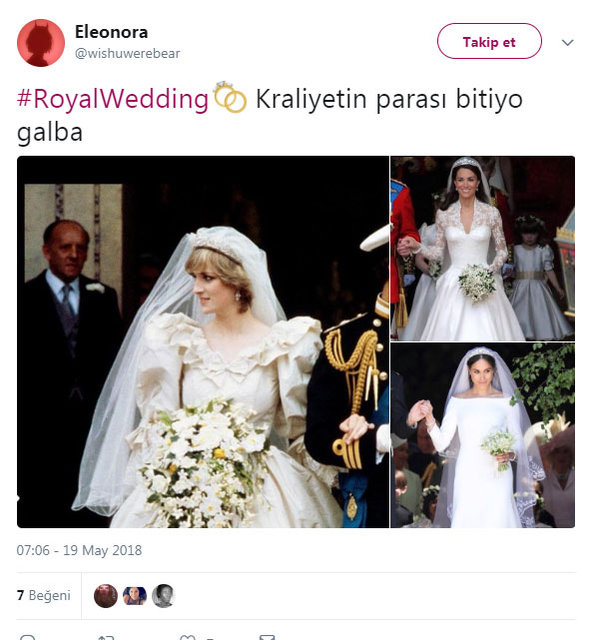The image size is (589, 640).
Task: Follow user with Takip et button
Action: [x=489, y=41]
